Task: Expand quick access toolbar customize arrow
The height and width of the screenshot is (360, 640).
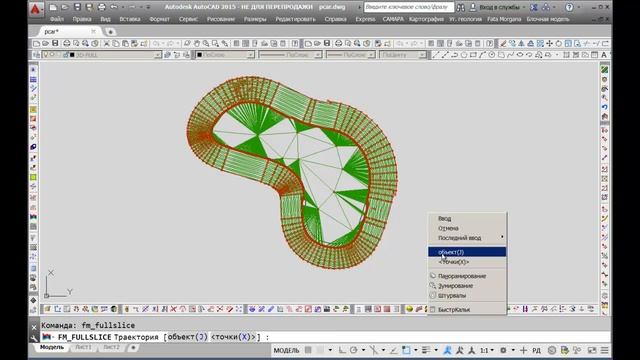Action: tap(148, 7)
